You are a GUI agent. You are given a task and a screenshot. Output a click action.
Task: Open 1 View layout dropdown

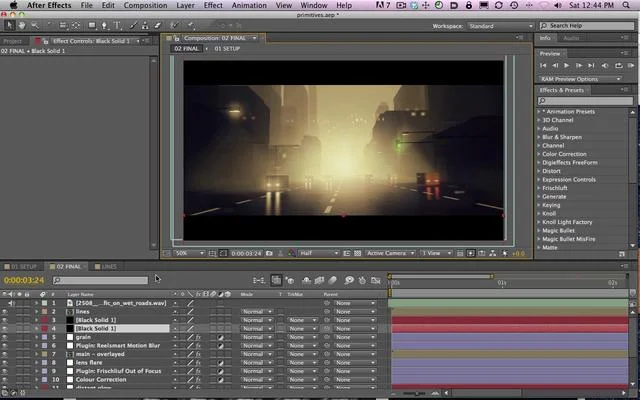tap(436, 253)
